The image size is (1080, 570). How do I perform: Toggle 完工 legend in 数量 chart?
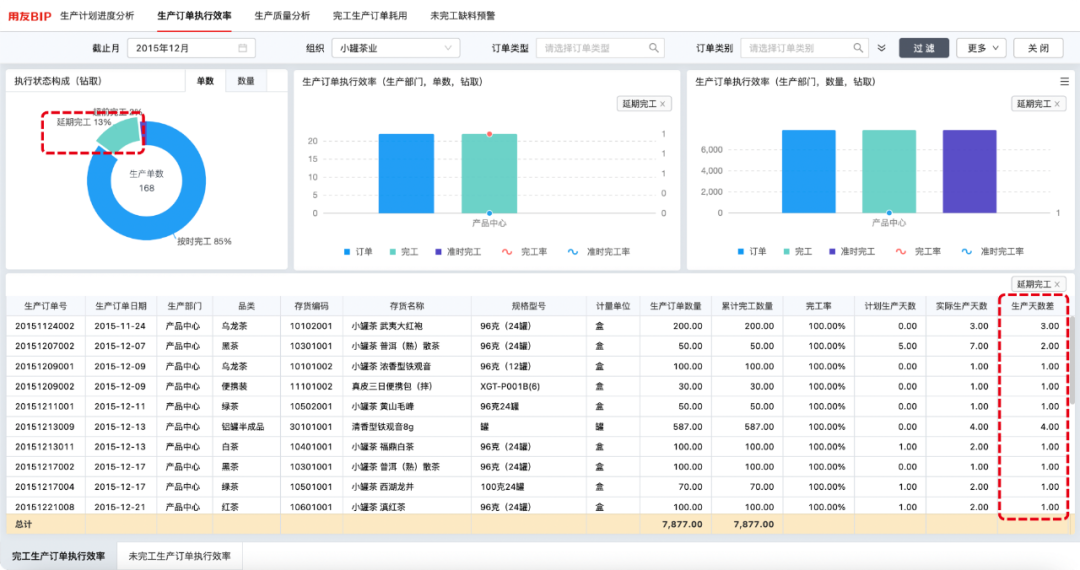pyautogui.click(x=798, y=252)
